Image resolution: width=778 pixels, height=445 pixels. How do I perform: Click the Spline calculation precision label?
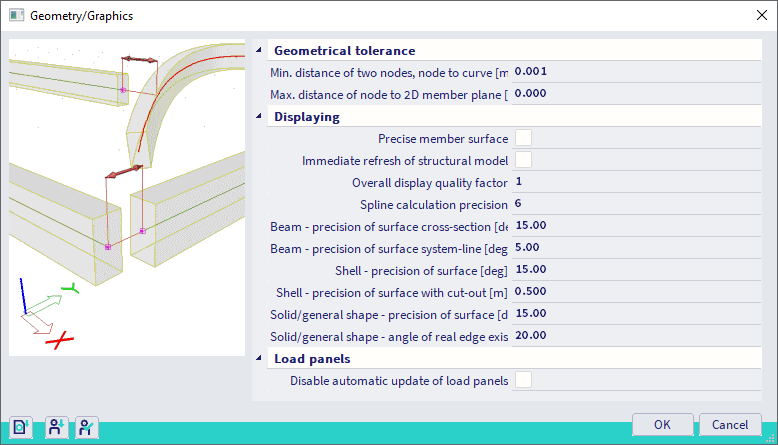pos(434,205)
